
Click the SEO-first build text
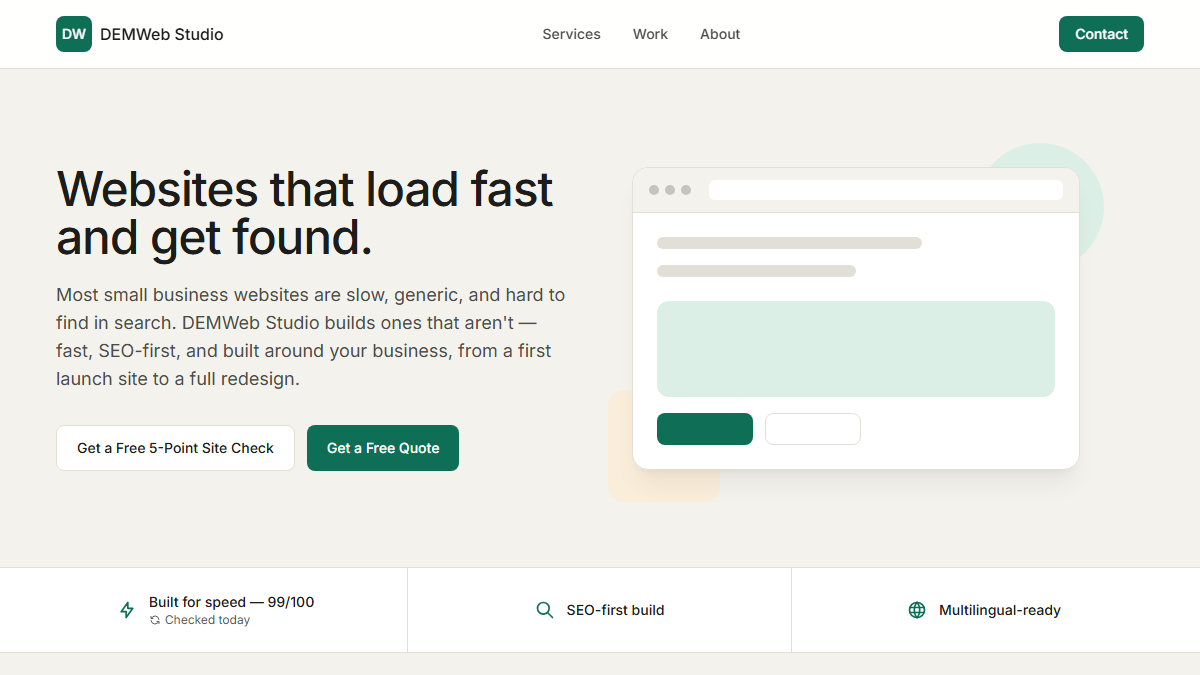click(x=615, y=610)
